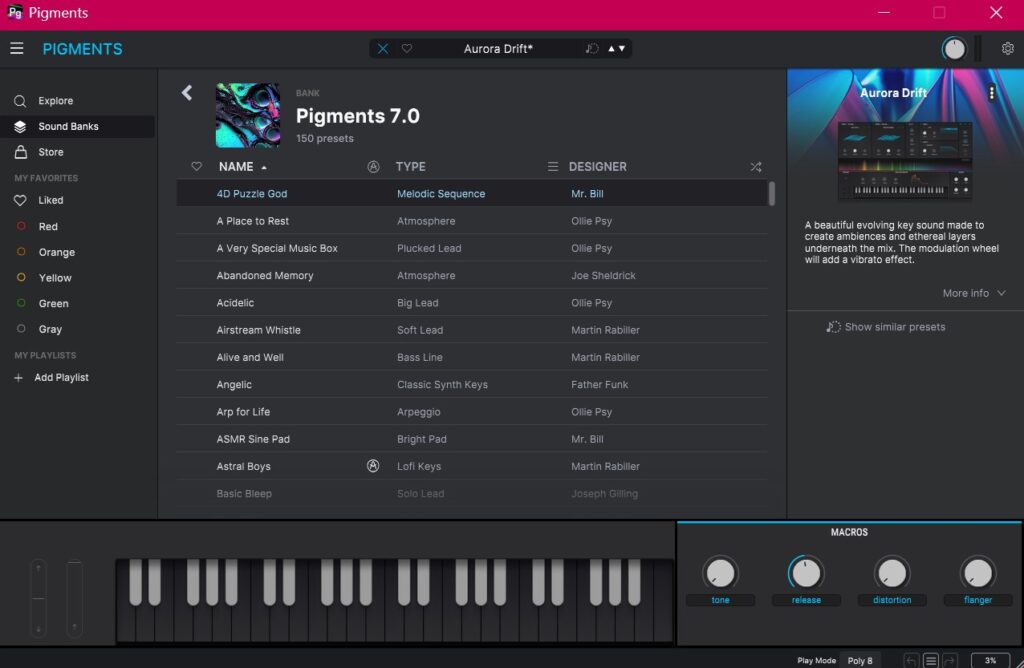Image resolution: width=1024 pixels, height=668 pixels.
Task: Expand the More info section
Action: tap(974, 293)
